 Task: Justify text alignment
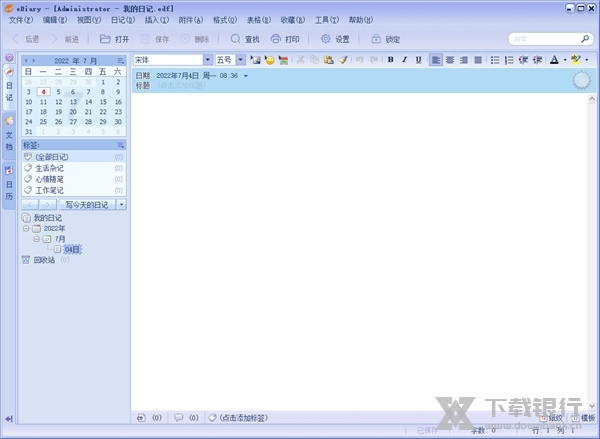pos(478,60)
